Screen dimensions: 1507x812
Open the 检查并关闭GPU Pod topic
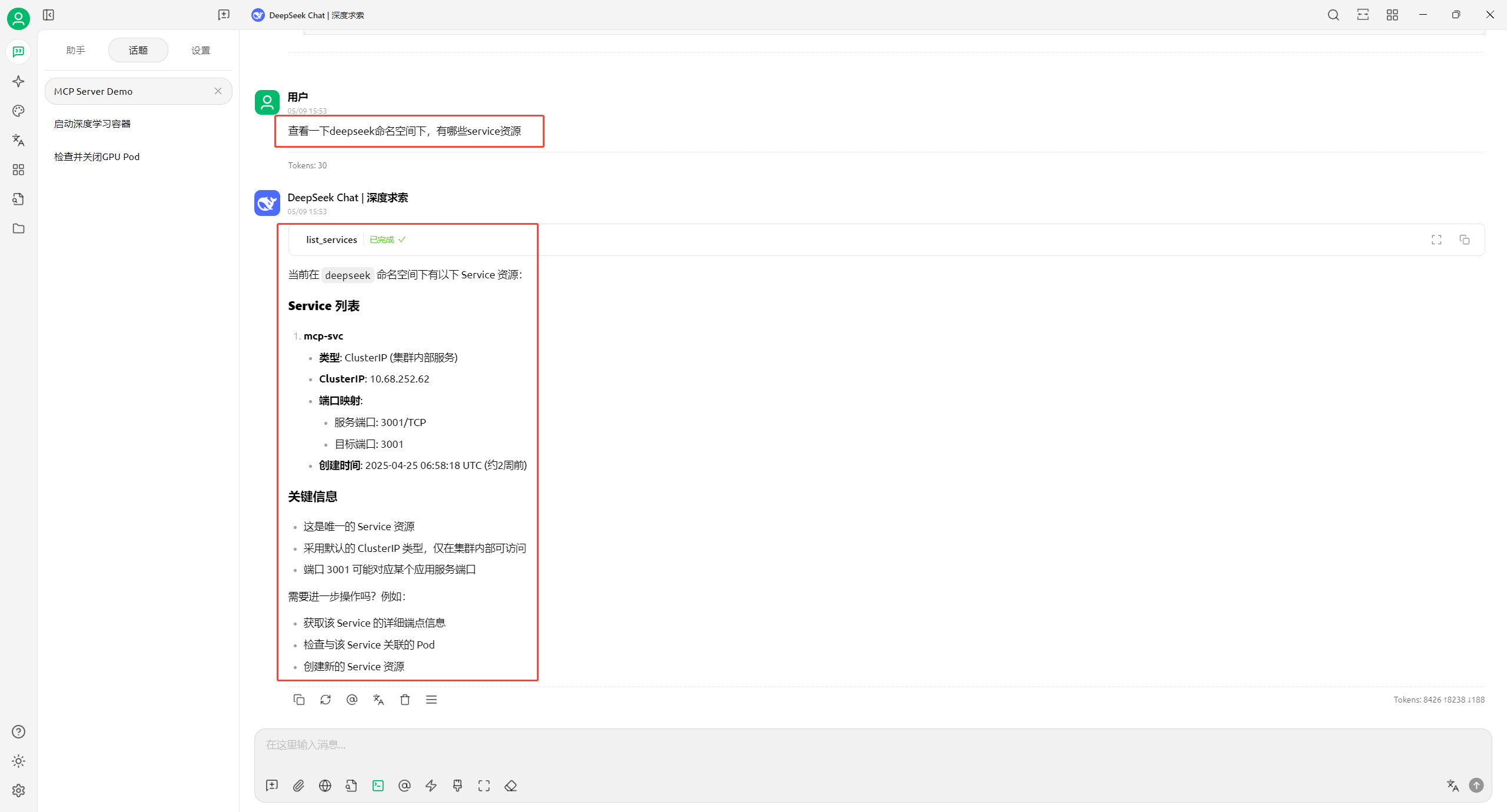pos(138,157)
